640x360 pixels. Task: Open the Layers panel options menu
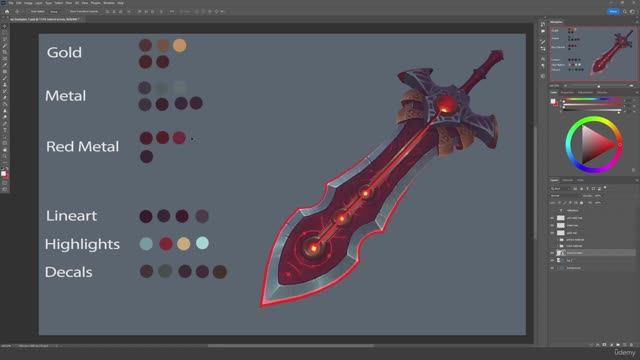636,180
